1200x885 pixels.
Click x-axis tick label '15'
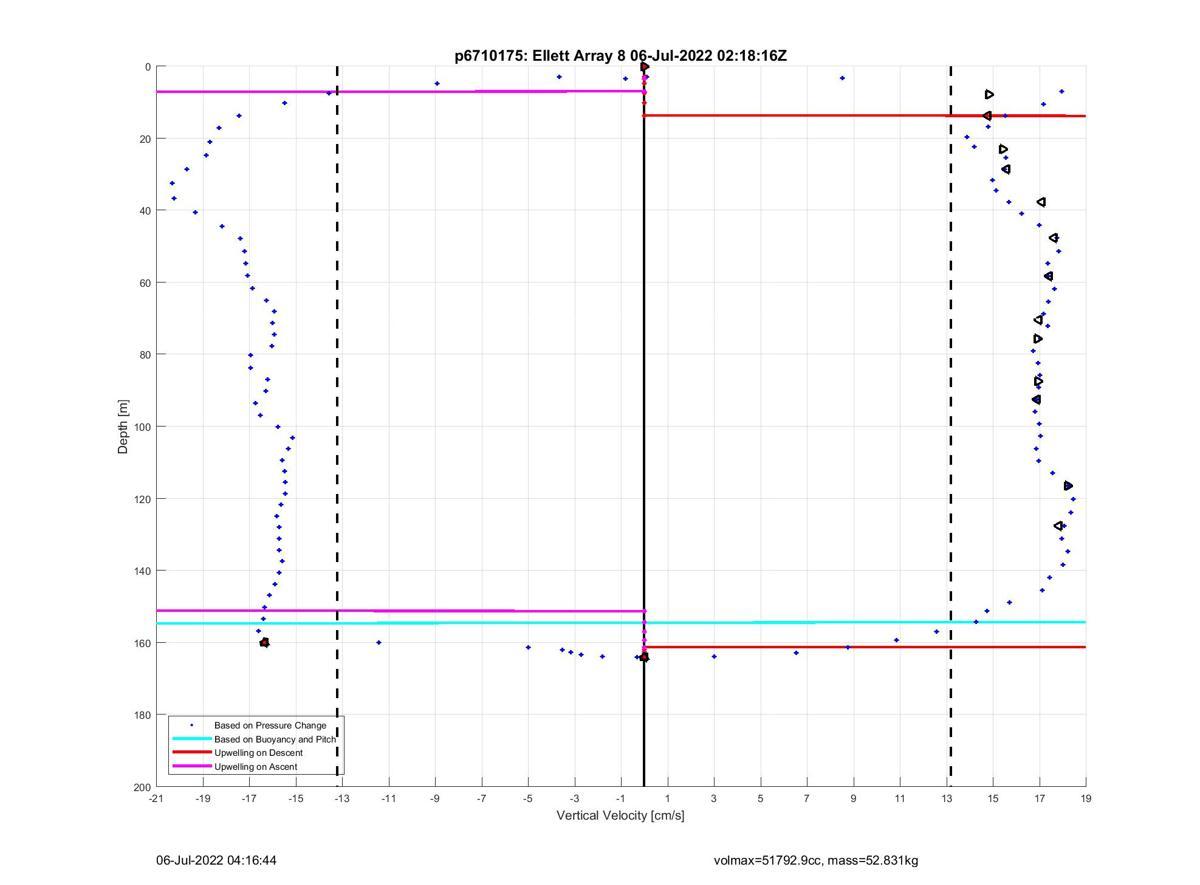point(993,798)
